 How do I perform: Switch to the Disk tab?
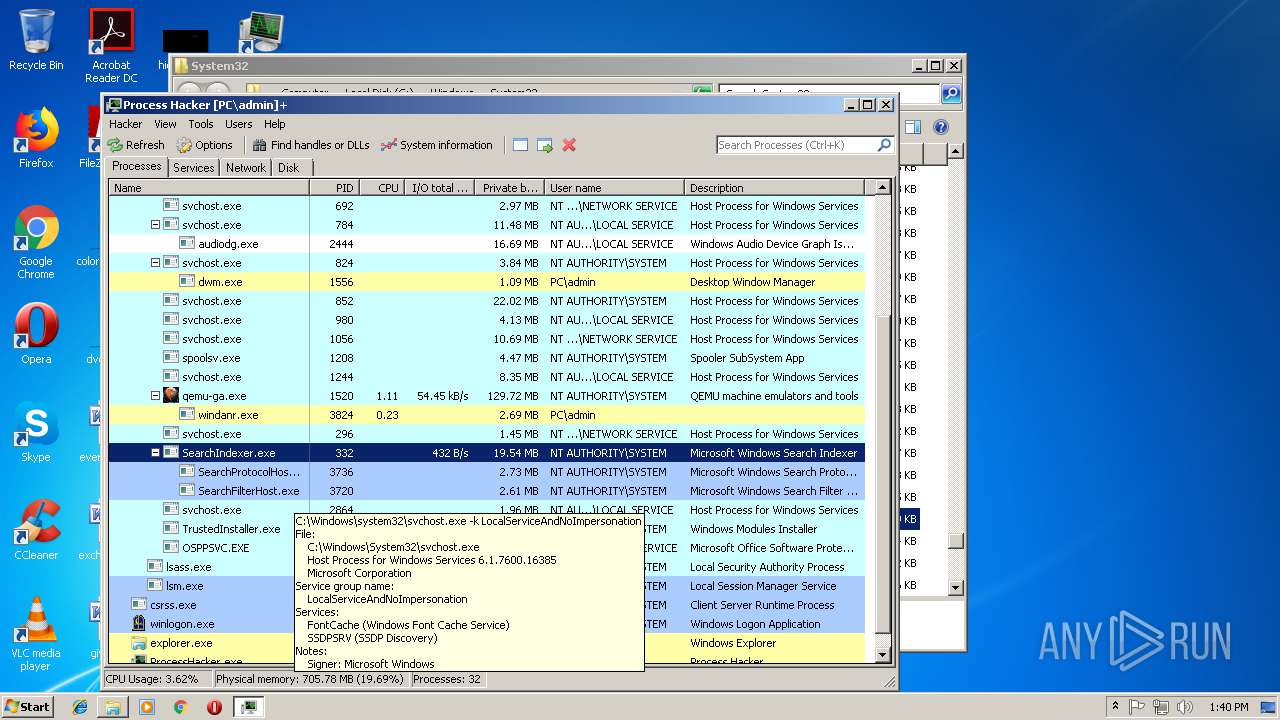tap(288, 168)
